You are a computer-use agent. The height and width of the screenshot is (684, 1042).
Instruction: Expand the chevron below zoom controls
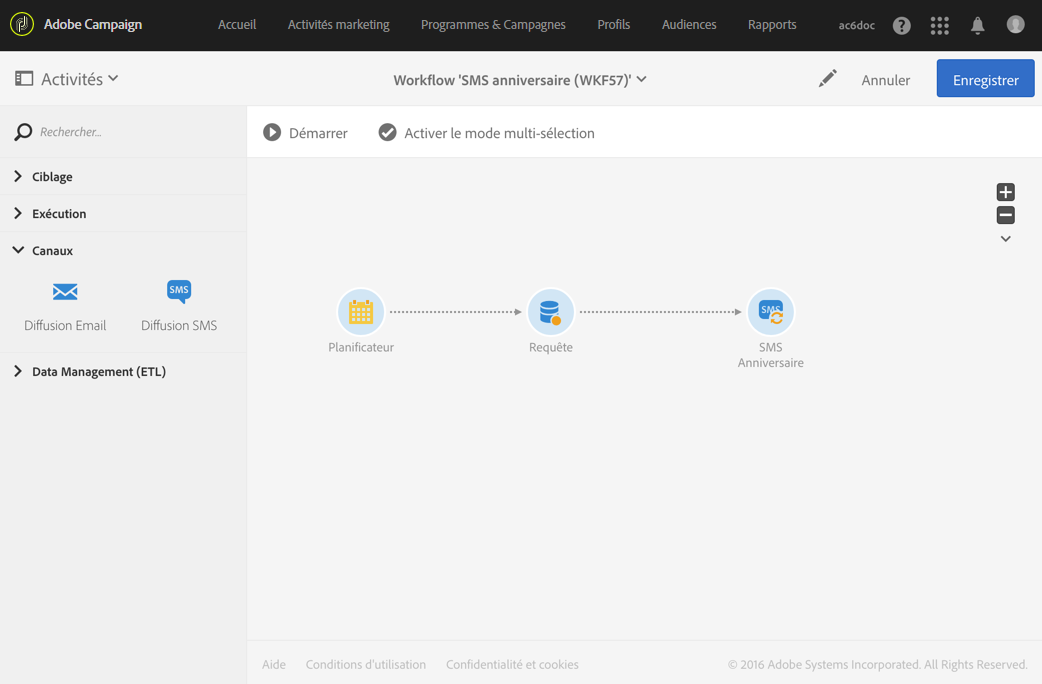(x=1005, y=239)
